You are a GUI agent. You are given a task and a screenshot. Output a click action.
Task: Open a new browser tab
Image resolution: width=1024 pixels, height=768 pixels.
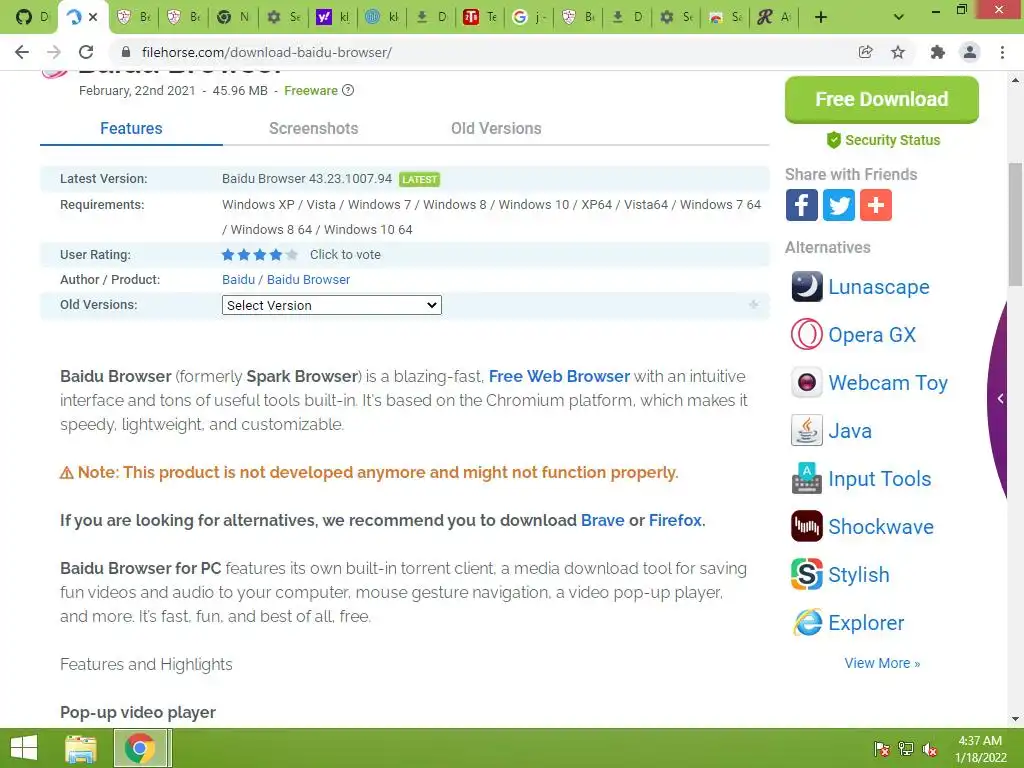pos(821,17)
